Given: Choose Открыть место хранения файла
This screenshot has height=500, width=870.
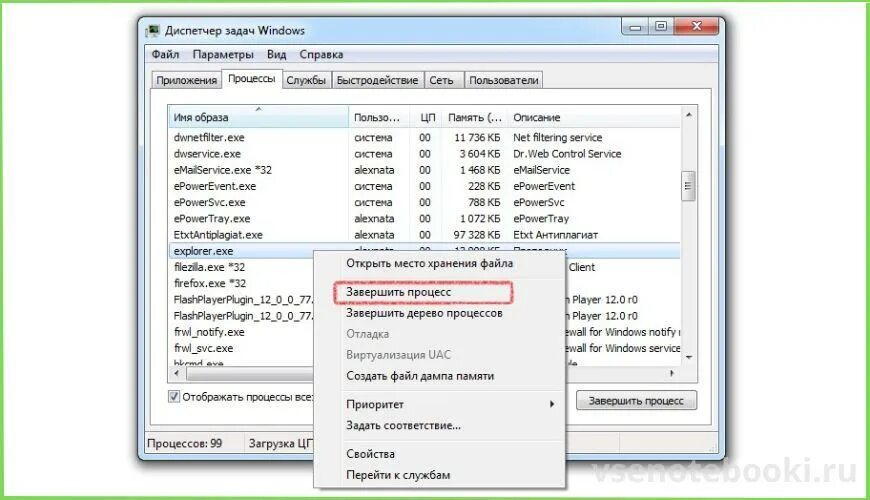Looking at the screenshot, I should (429, 264).
